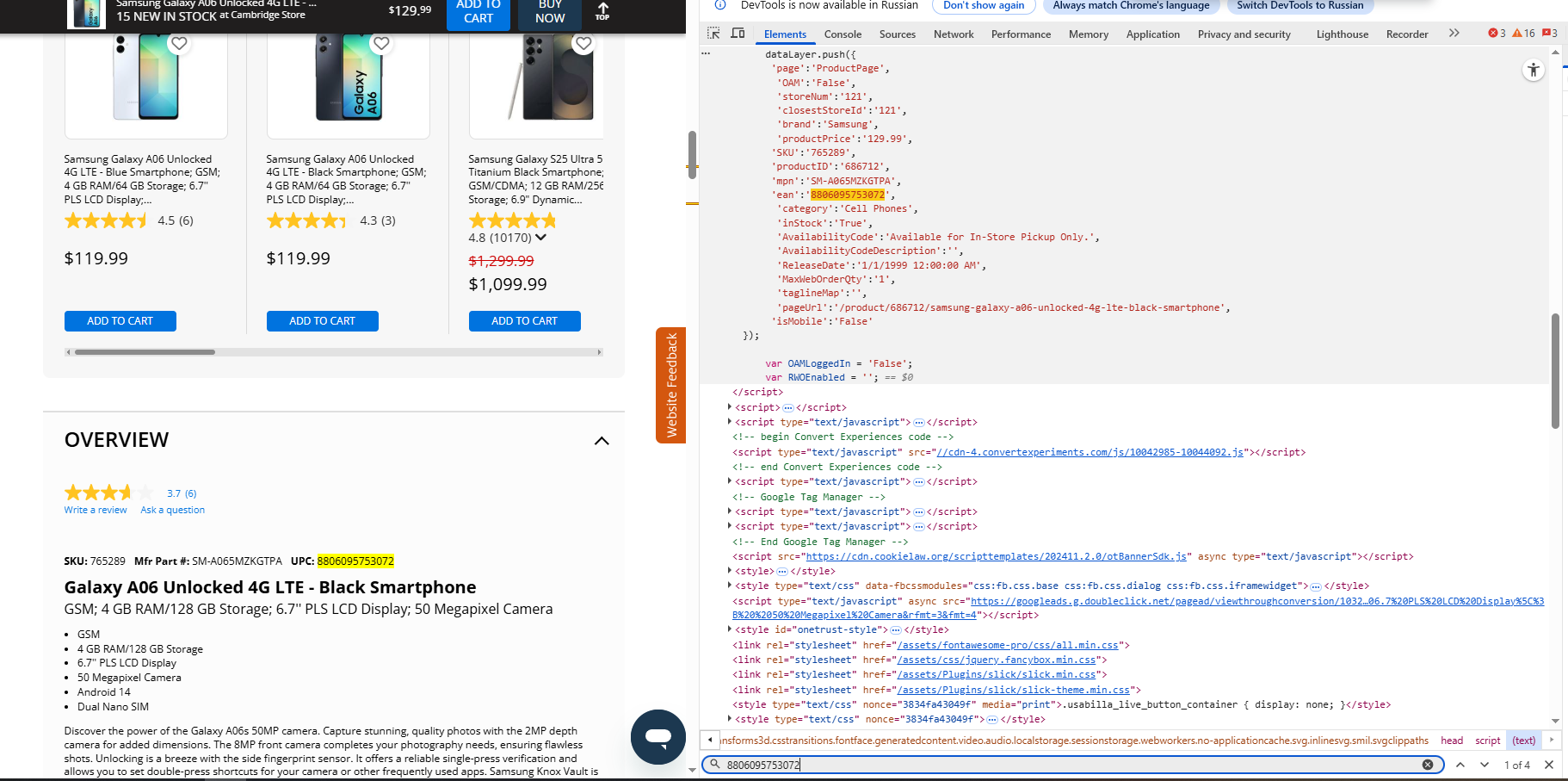Image resolution: width=1568 pixels, height=781 pixels.
Task: Click the Overview star rating beside 3.7
Action: click(x=109, y=493)
